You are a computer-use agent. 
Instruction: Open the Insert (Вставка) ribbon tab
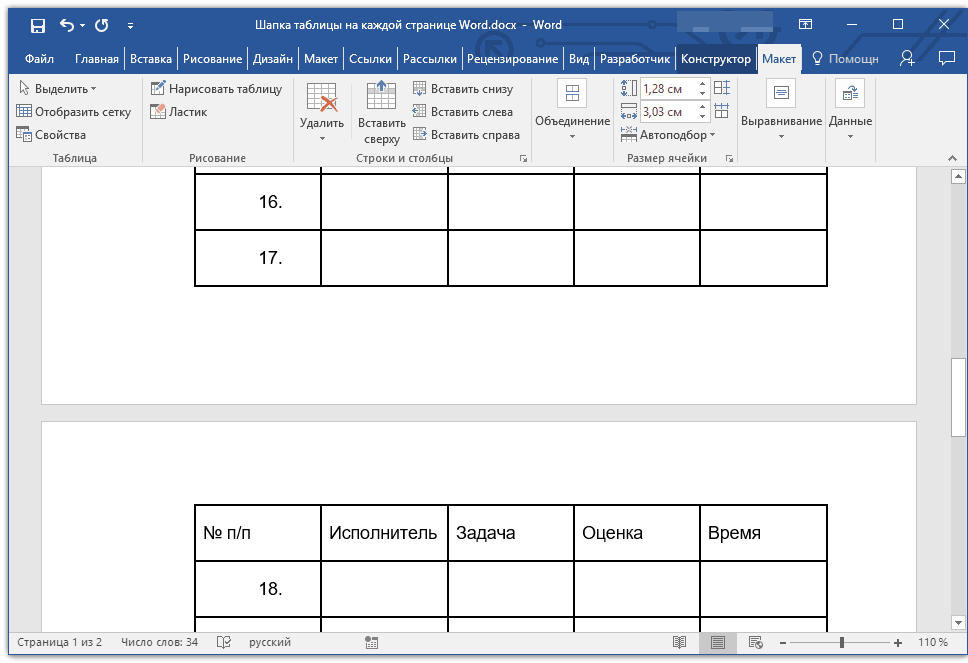click(151, 59)
